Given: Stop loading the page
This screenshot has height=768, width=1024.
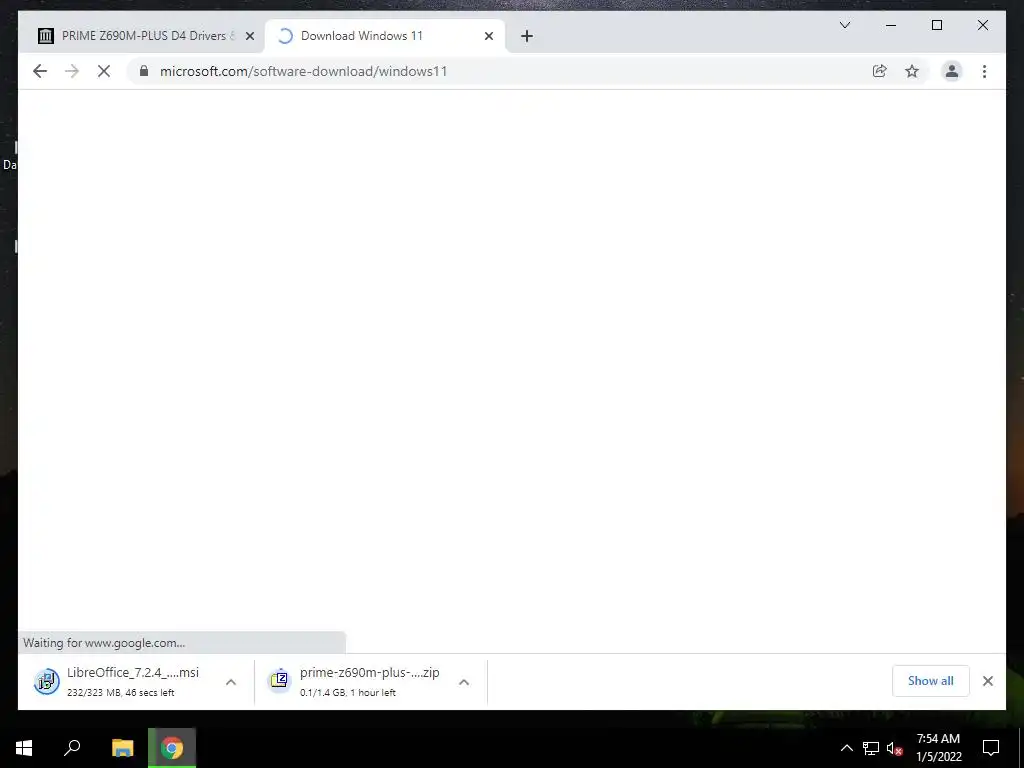Looking at the screenshot, I should pyautogui.click(x=104, y=71).
